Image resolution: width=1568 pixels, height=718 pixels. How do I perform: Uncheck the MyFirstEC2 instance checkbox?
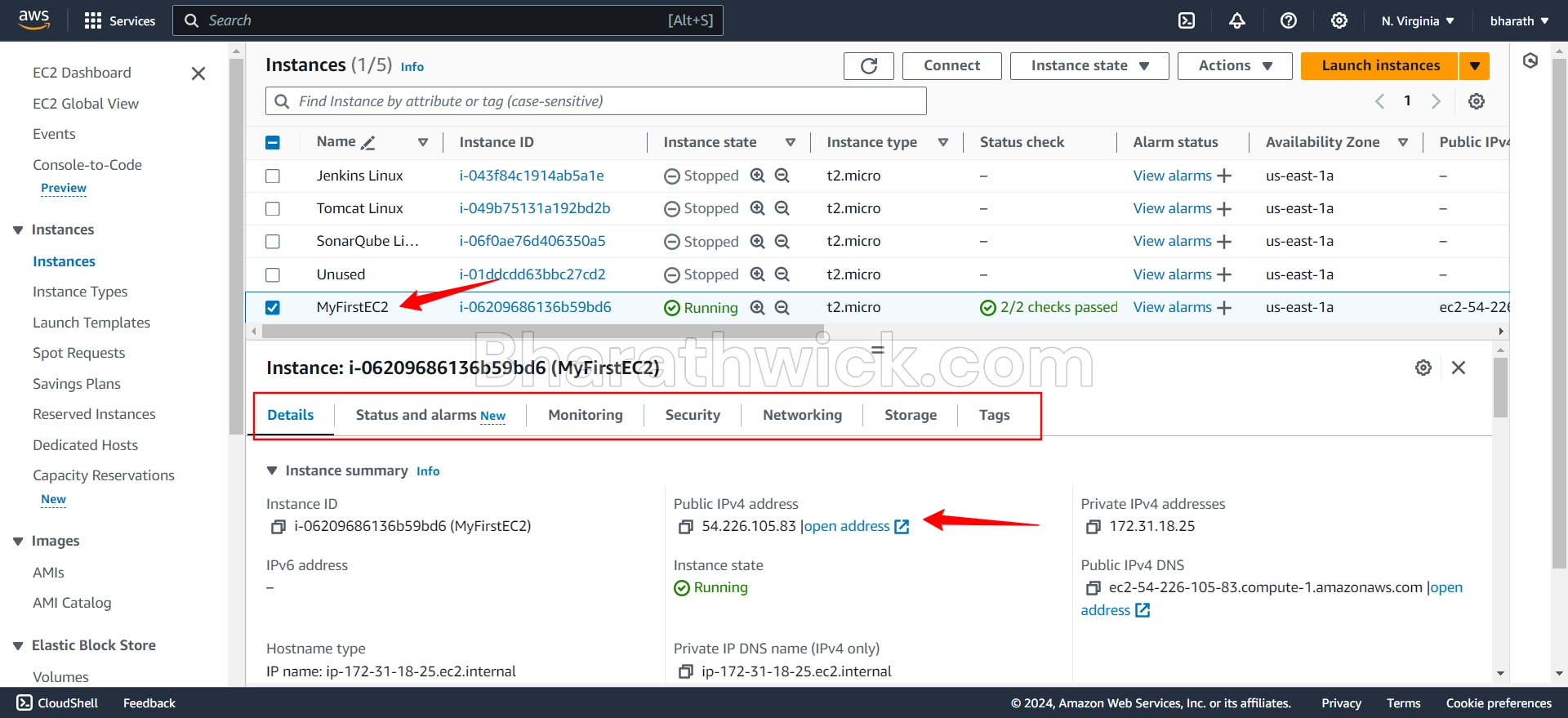click(273, 307)
